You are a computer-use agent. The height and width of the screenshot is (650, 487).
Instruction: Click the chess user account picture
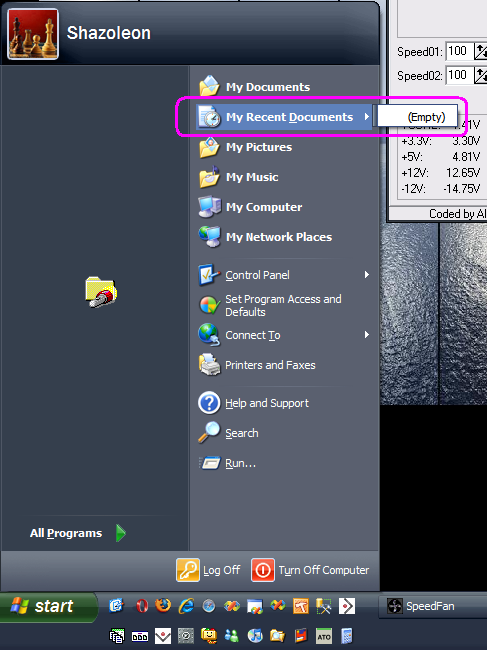[33, 34]
